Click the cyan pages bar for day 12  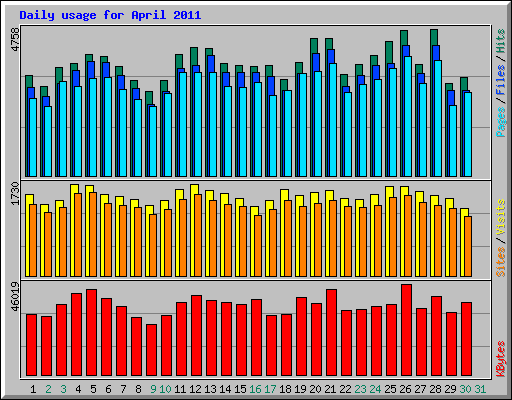point(198,124)
